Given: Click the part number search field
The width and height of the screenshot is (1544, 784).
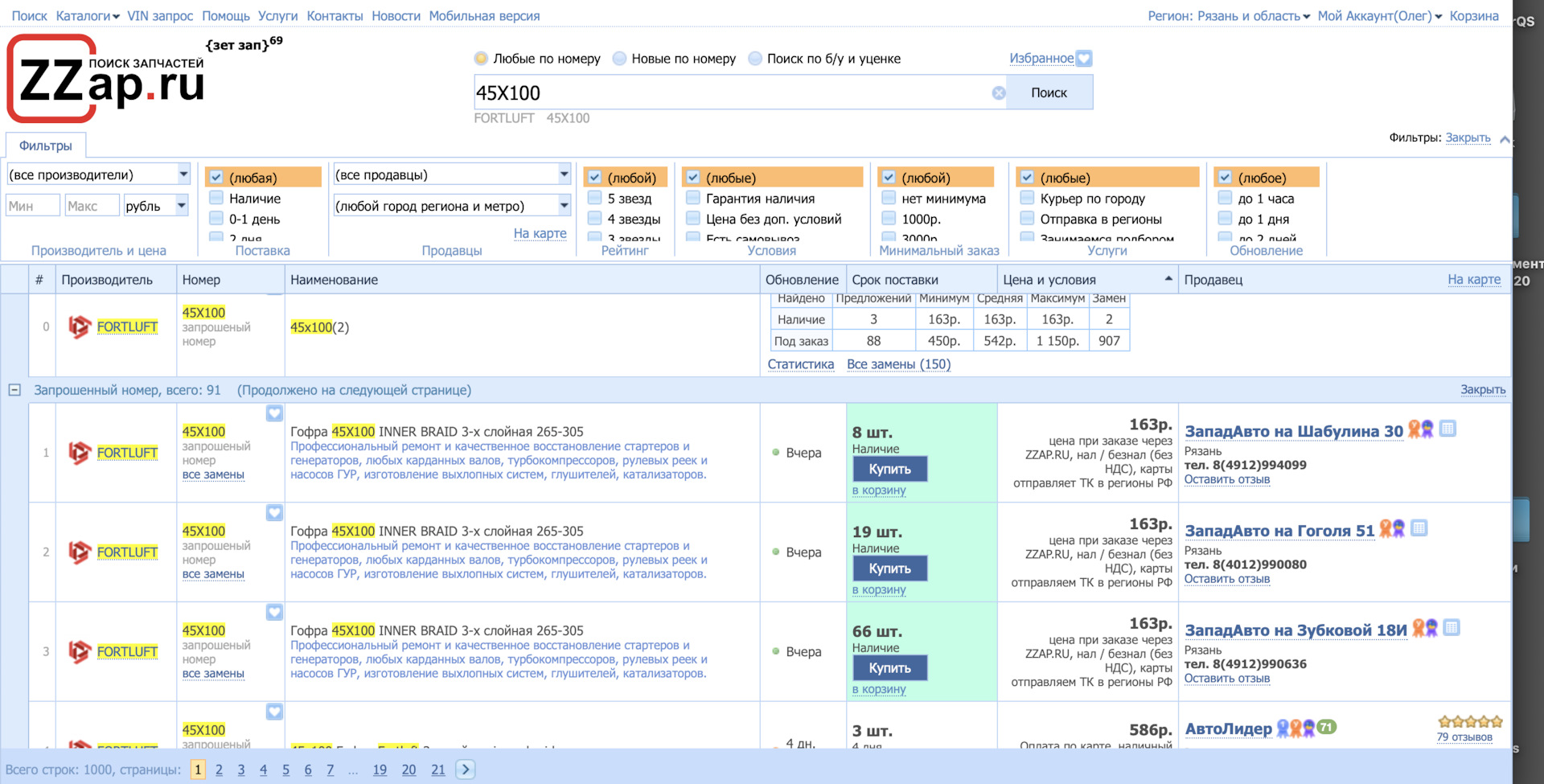Looking at the screenshot, I should (x=732, y=92).
